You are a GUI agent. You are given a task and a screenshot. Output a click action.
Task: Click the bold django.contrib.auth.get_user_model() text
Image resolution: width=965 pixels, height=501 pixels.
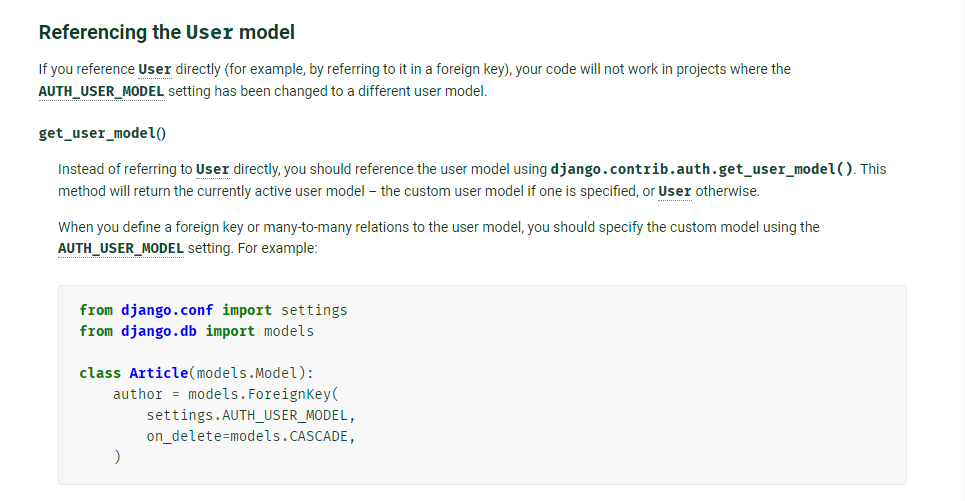click(x=702, y=169)
